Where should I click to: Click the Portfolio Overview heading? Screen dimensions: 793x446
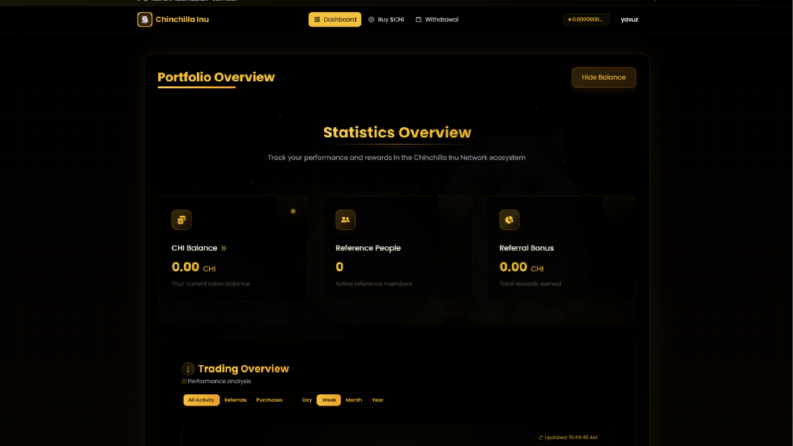(216, 77)
